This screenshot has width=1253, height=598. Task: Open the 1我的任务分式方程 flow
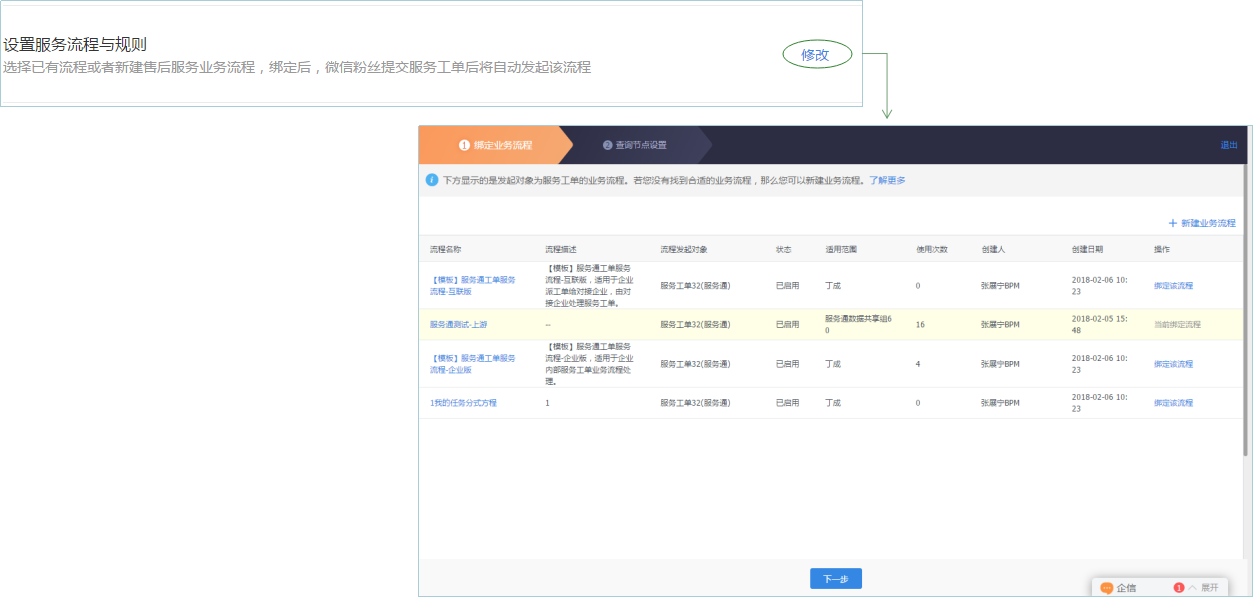463,403
